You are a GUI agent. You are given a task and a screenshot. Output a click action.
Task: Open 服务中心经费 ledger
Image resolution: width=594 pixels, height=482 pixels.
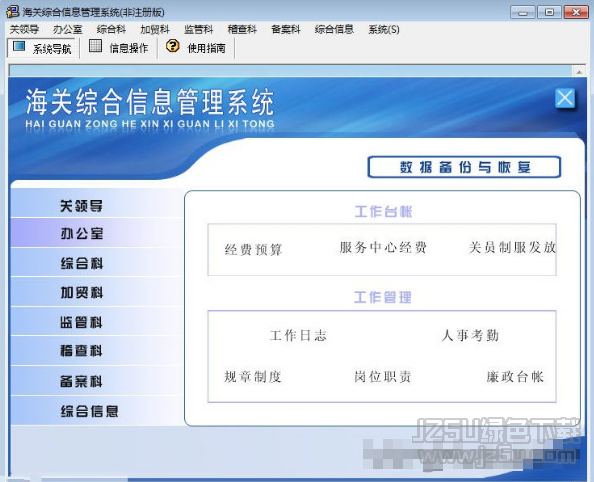[383, 247]
